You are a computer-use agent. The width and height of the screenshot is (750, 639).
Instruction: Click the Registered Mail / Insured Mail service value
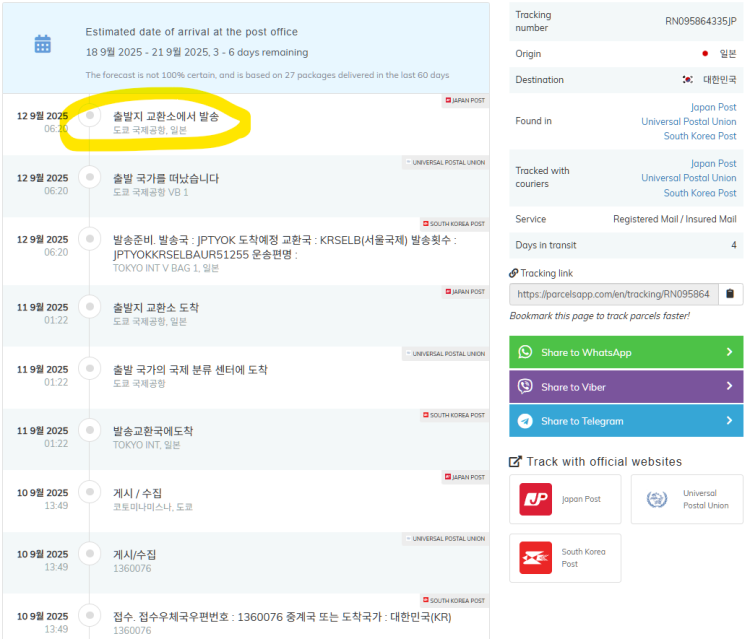click(674, 219)
